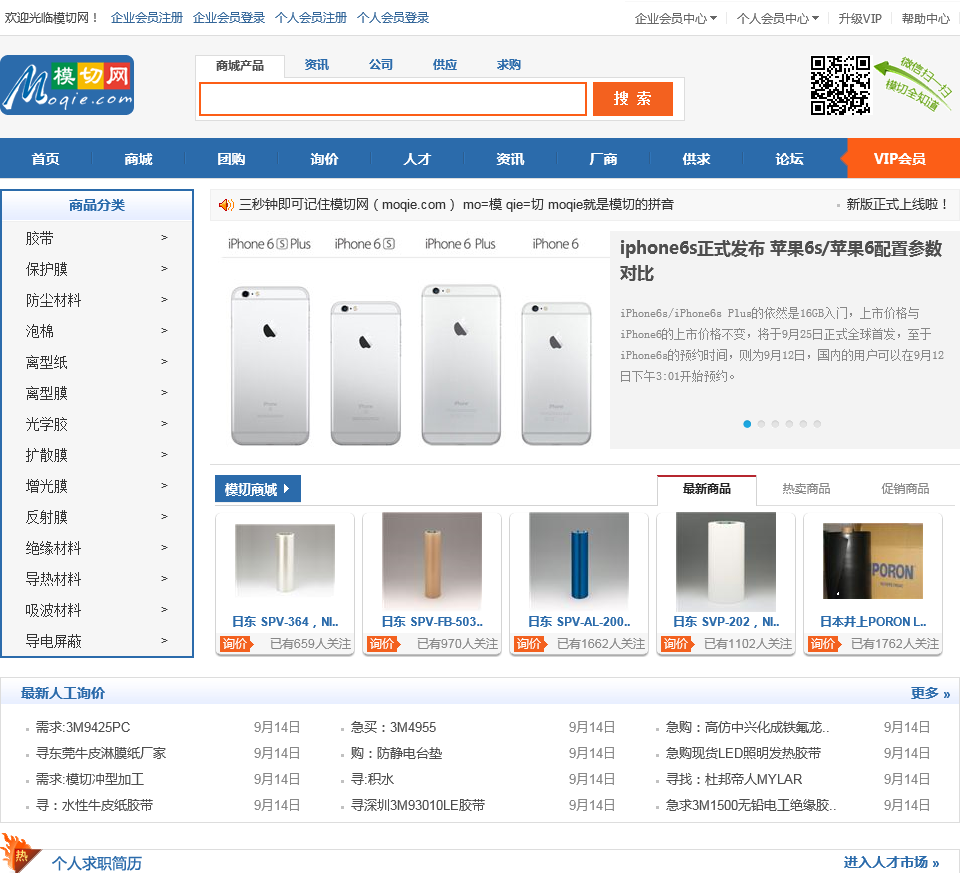The height and width of the screenshot is (873, 960).
Task: Click the 企业会员注册 link
Action: tap(147, 18)
